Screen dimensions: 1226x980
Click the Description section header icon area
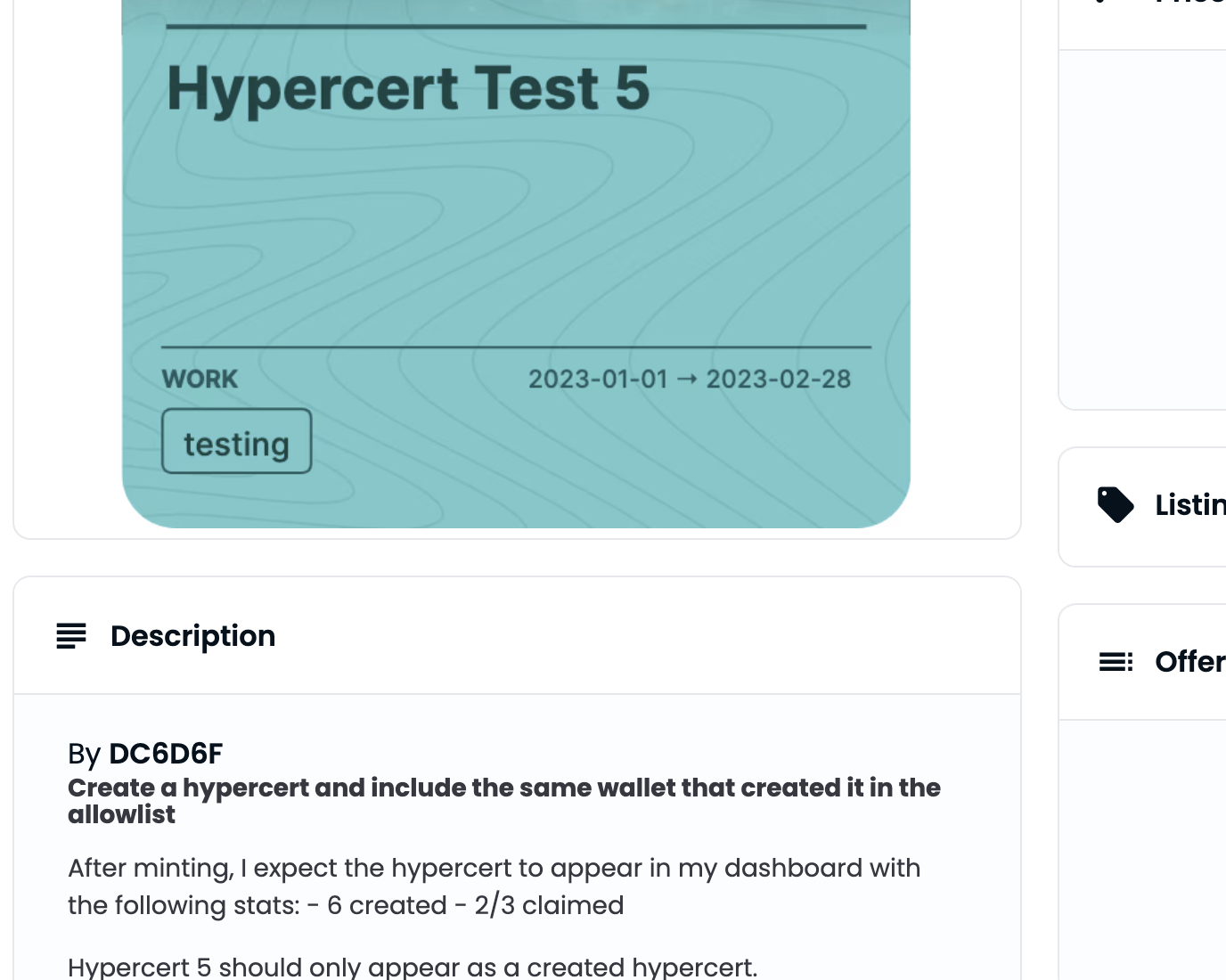click(x=71, y=635)
